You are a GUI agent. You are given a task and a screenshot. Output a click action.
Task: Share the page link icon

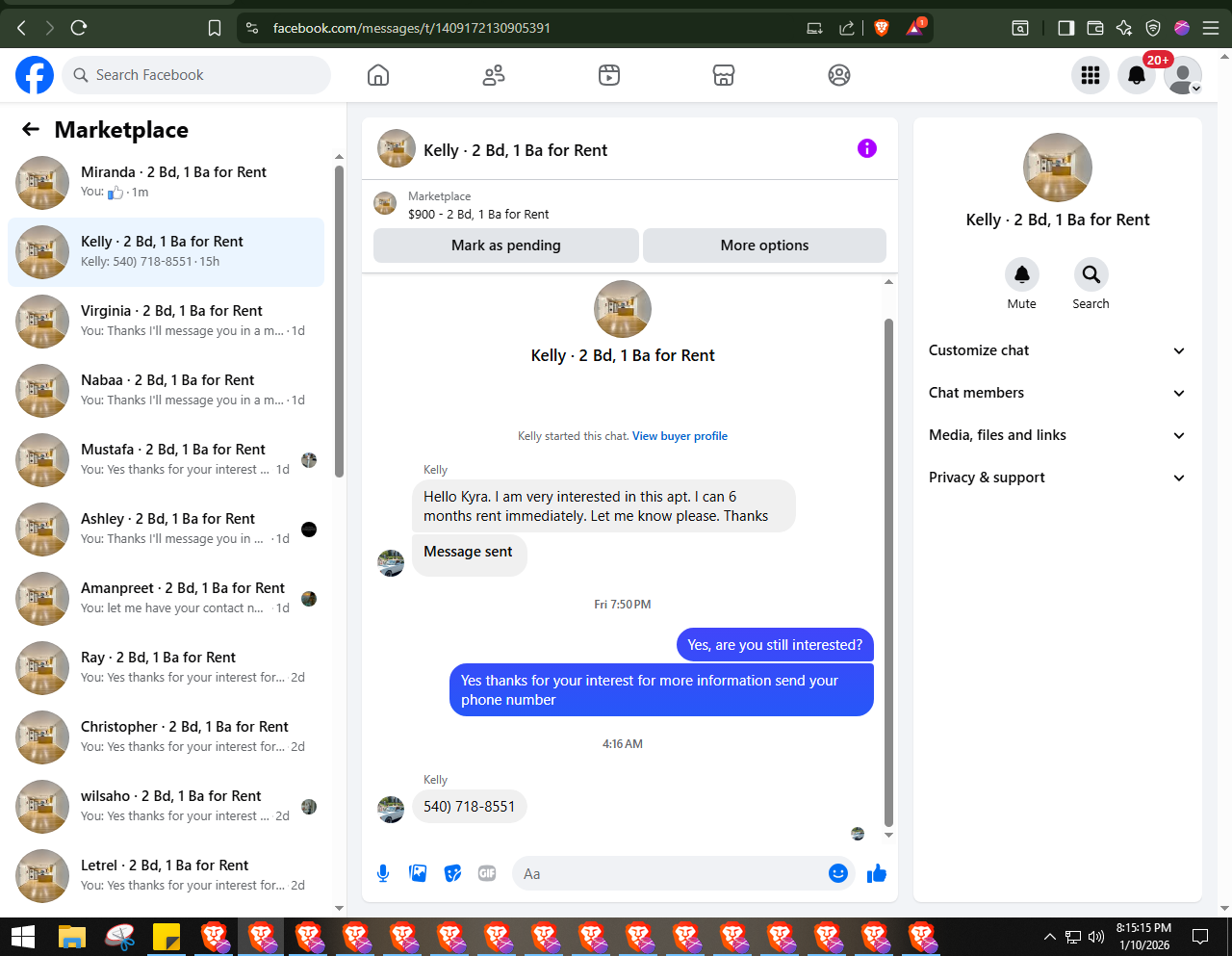coord(847,28)
